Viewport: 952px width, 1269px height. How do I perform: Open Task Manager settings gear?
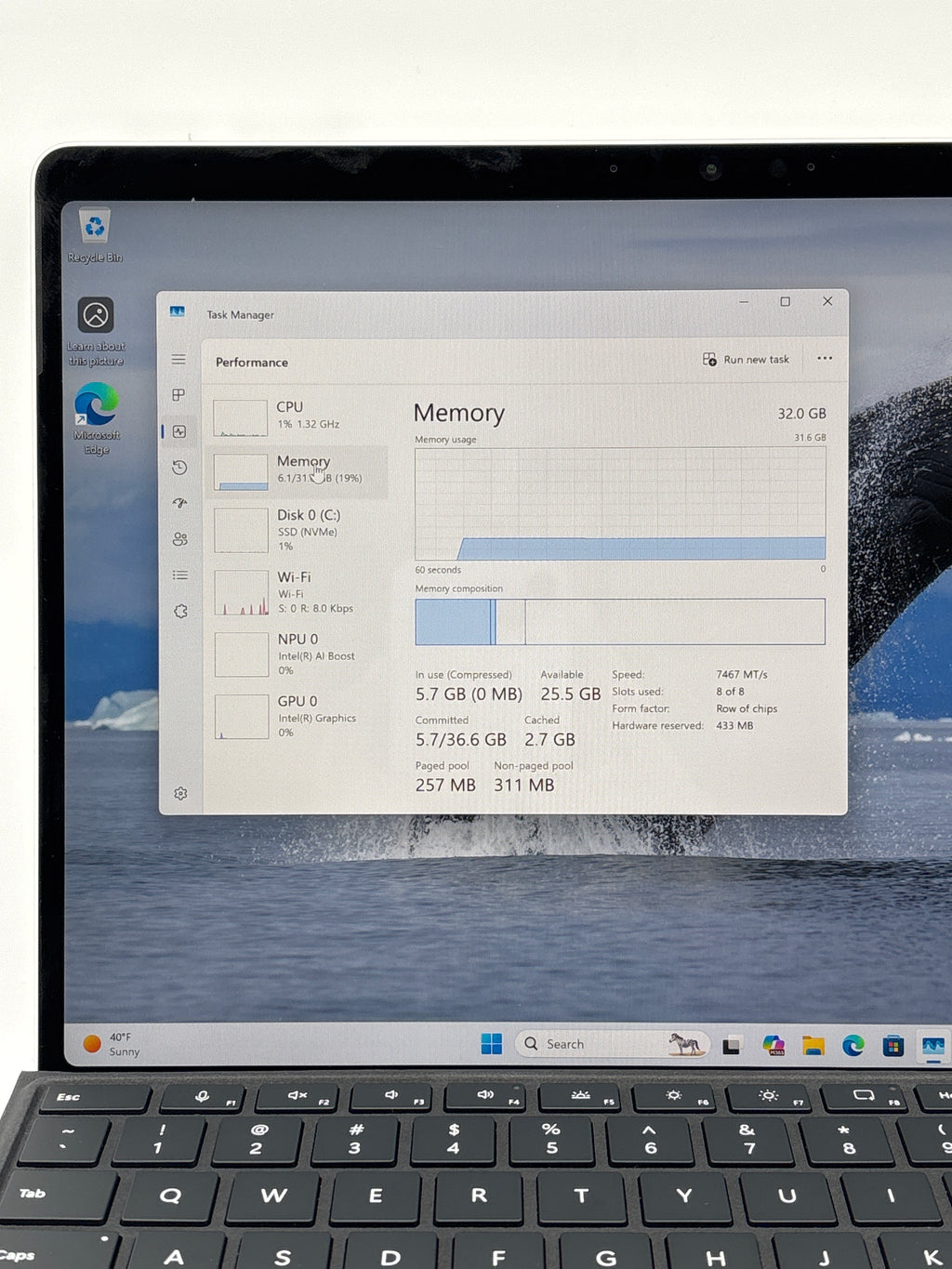point(180,793)
